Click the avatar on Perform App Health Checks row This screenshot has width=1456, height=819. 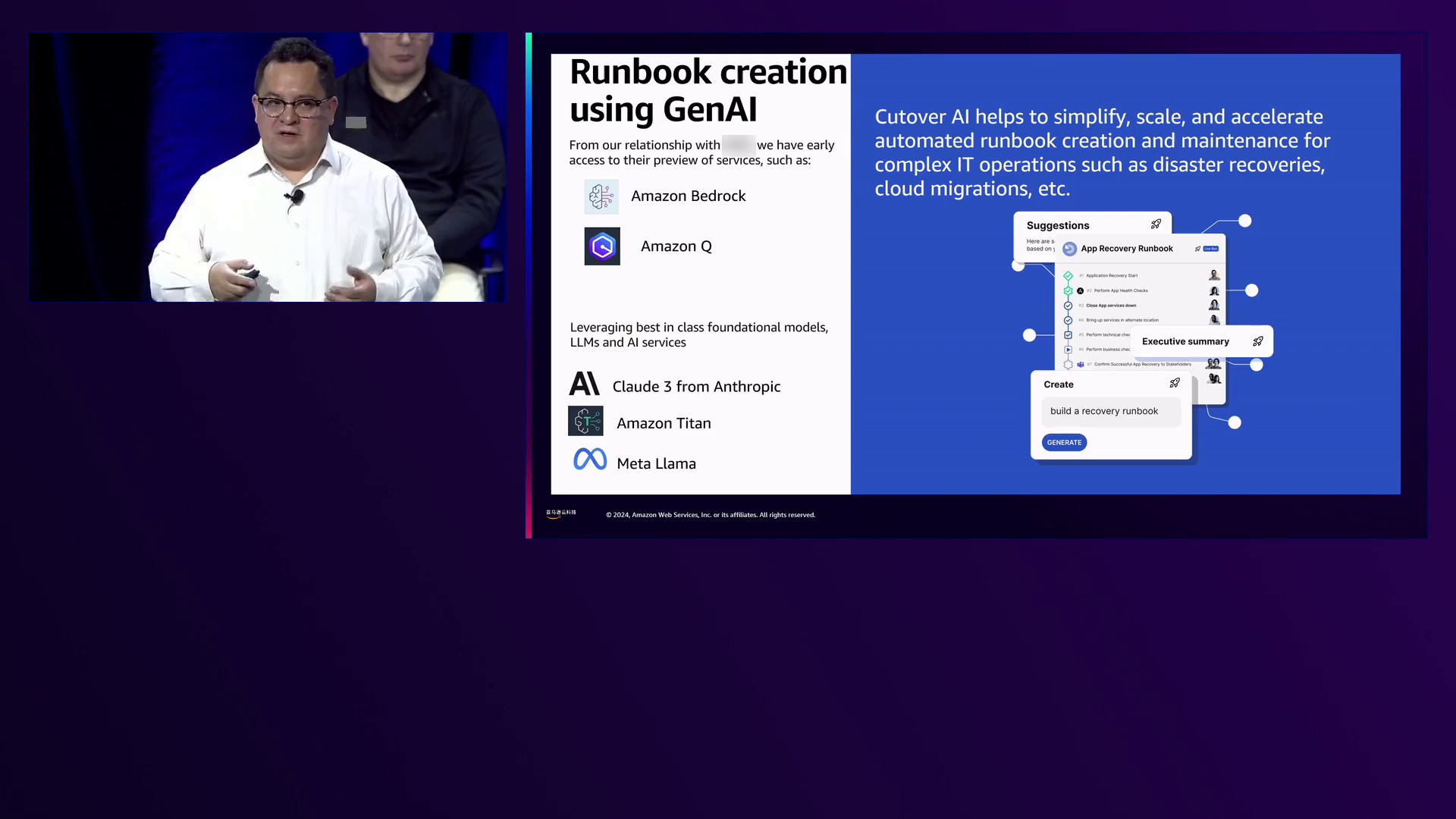pyautogui.click(x=1214, y=290)
